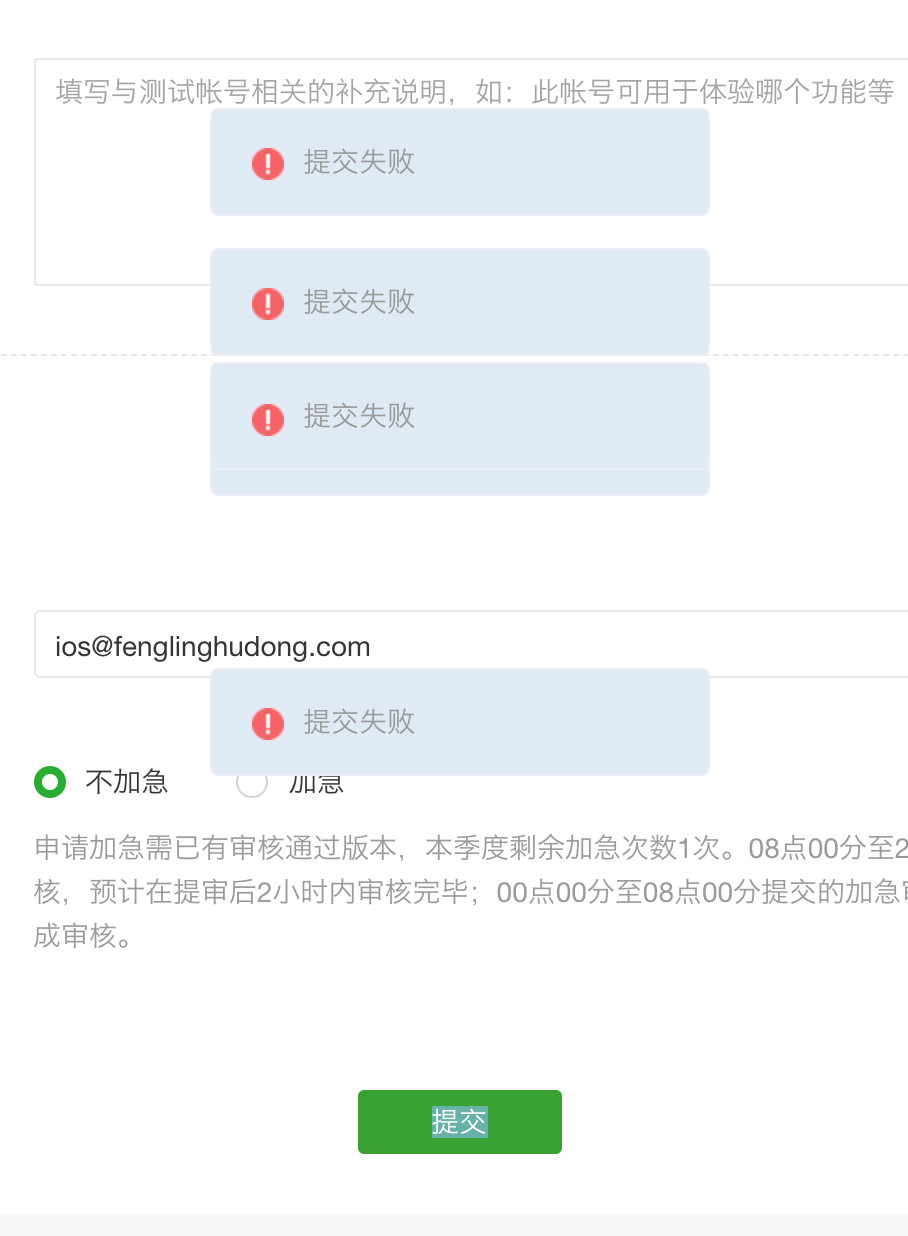Image resolution: width=908 pixels, height=1236 pixels.
Task: Select the 不加急 radio button
Action: pyautogui.click(x=50, y=781)
